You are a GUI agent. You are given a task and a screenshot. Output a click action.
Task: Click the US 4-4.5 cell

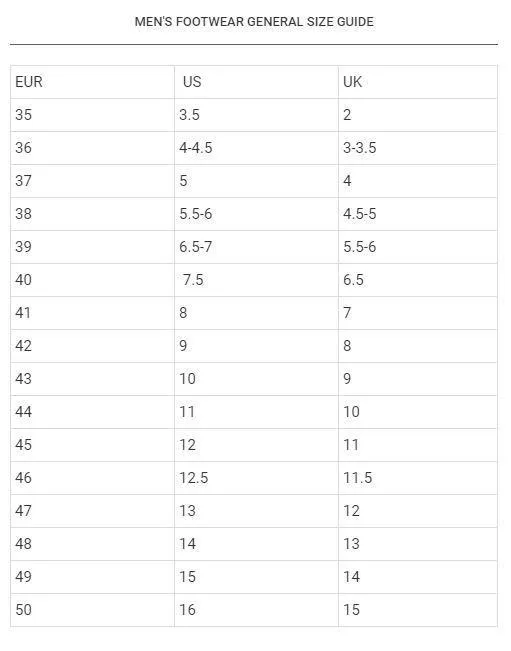pos(256,148)
